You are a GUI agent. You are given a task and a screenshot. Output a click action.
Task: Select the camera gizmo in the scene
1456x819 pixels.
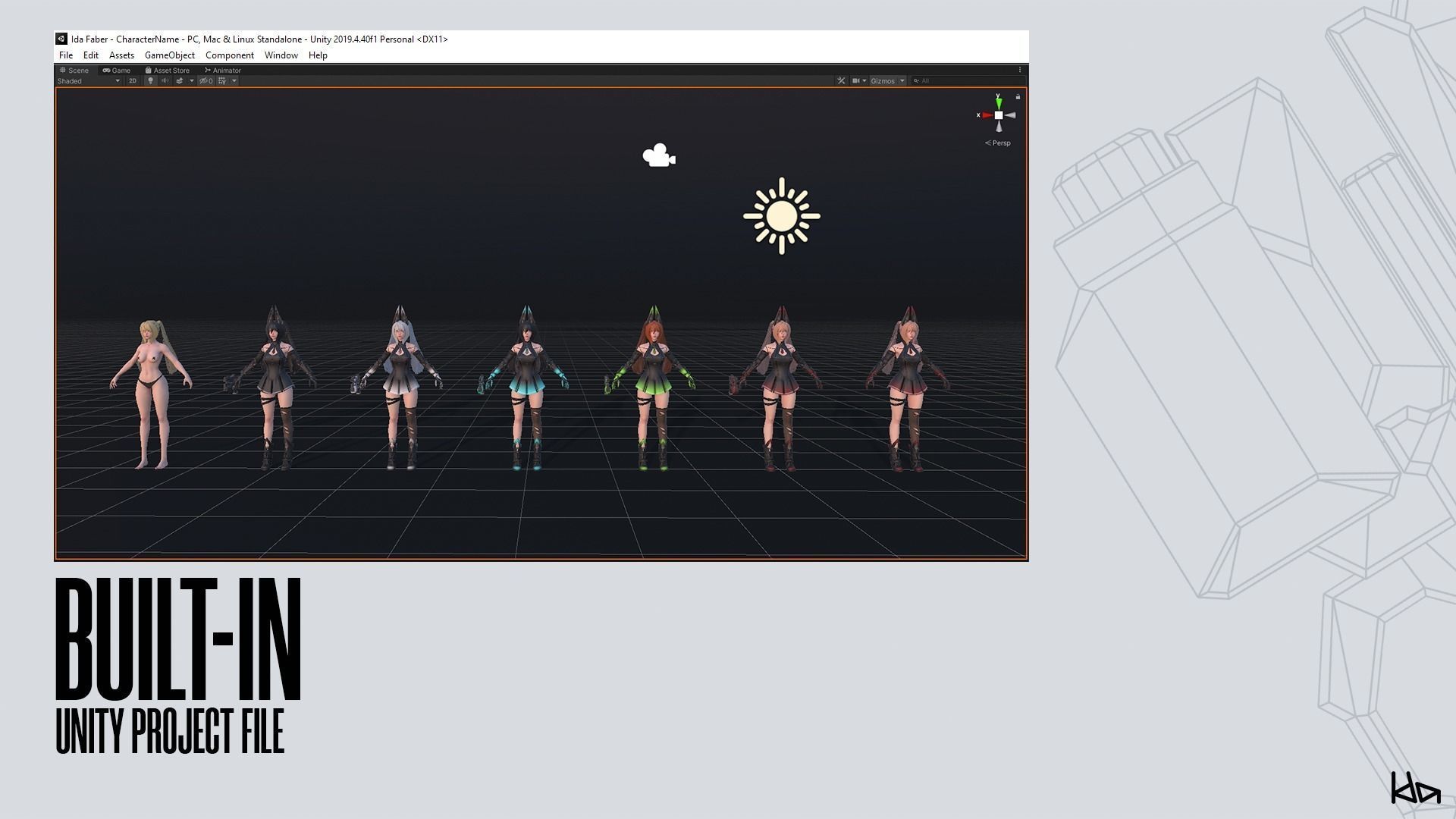pos(658,155)
